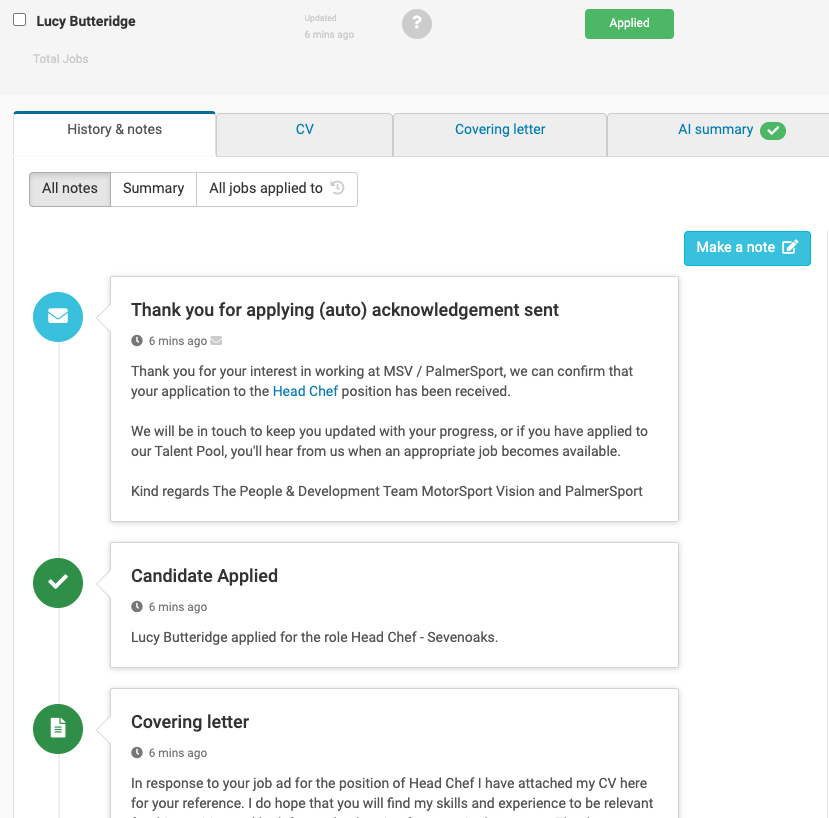
Task: Click the Make a note button
Action: click(x=747, y=248)
